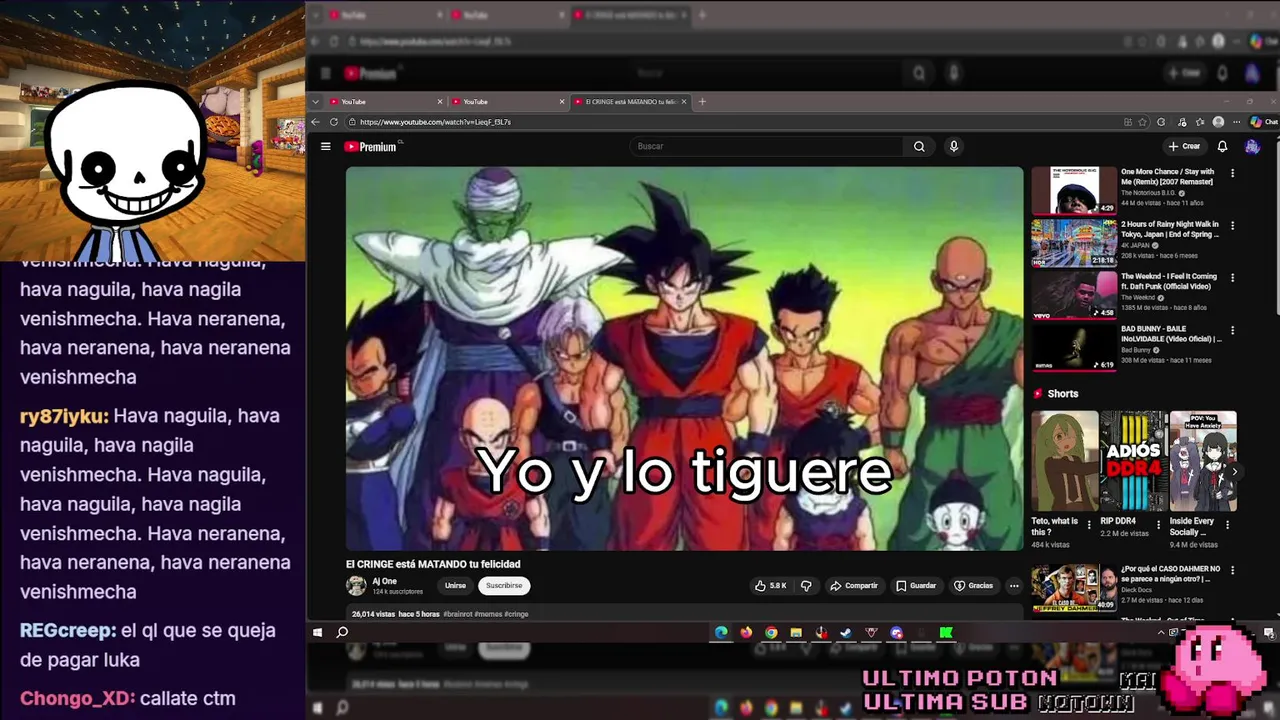
Task: Open the Teto, what is this? short
Action: [1065, 461]
